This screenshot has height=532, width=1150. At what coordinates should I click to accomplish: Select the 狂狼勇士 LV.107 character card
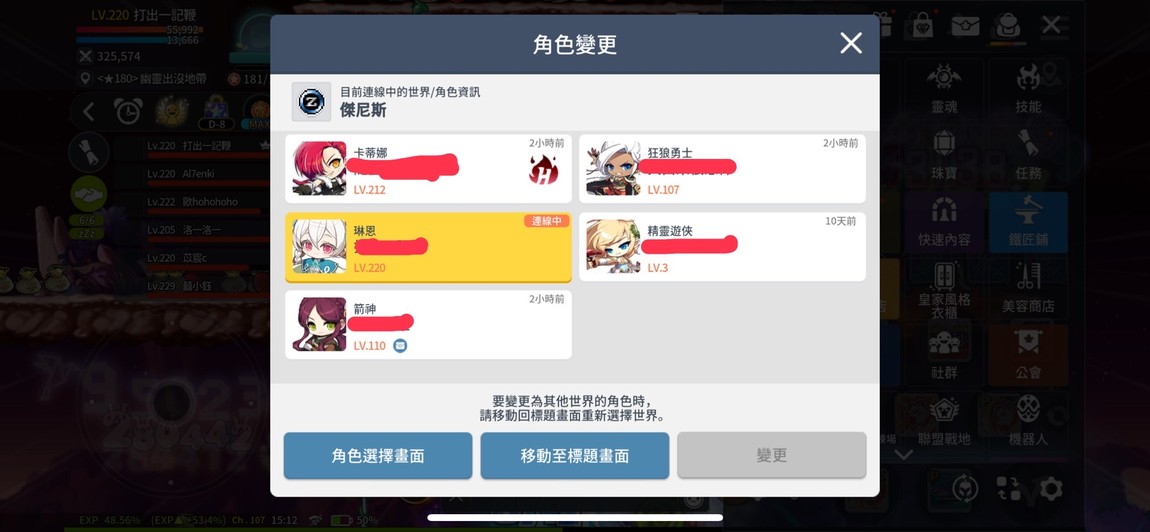[x=722, y=169]
